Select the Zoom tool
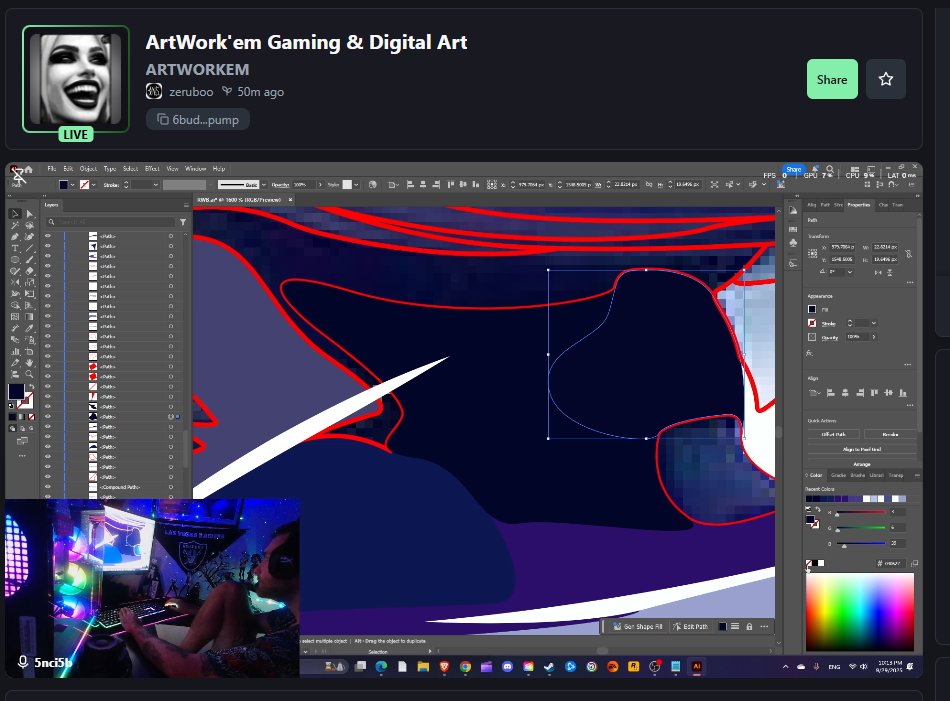This screenshot has width=950, height=701. coord(29,374)
